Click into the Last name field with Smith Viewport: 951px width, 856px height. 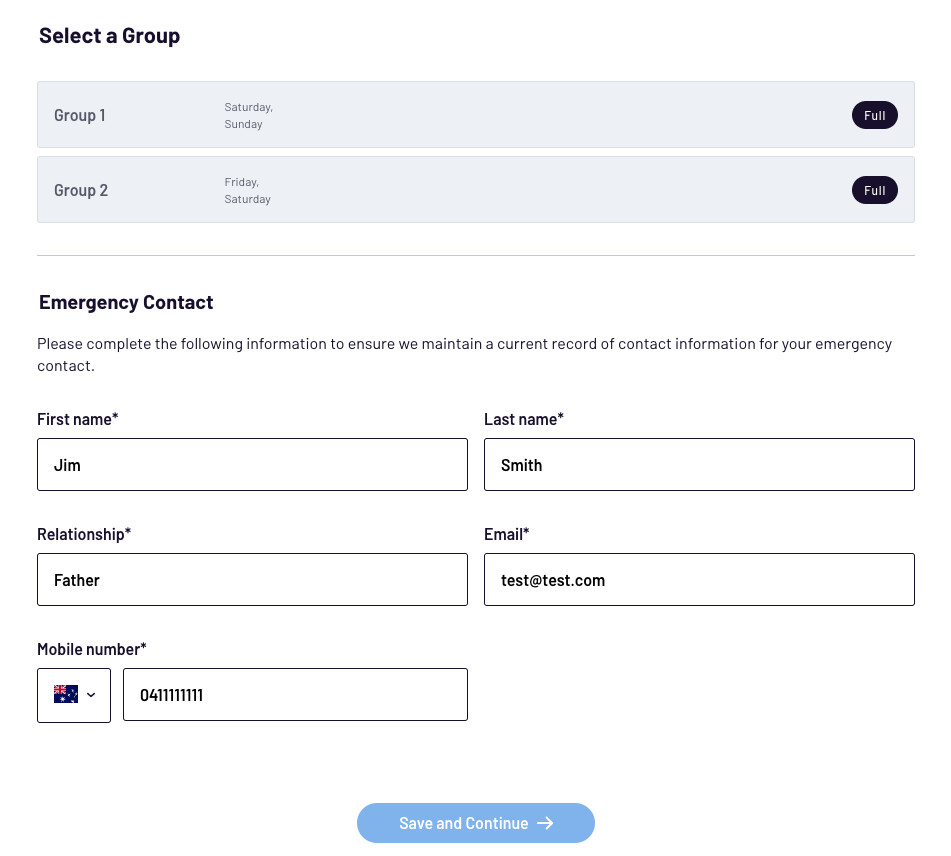(x=699, y=465)
